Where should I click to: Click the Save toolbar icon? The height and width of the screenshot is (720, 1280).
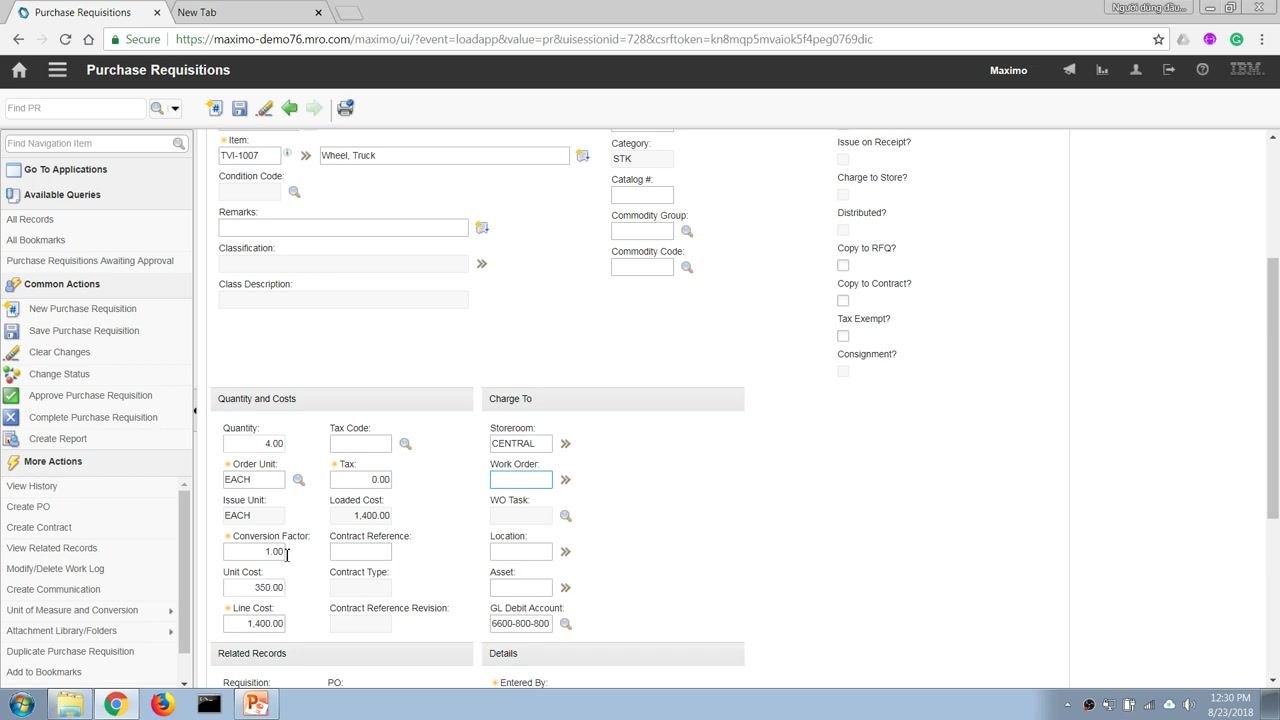click(239, 108)
